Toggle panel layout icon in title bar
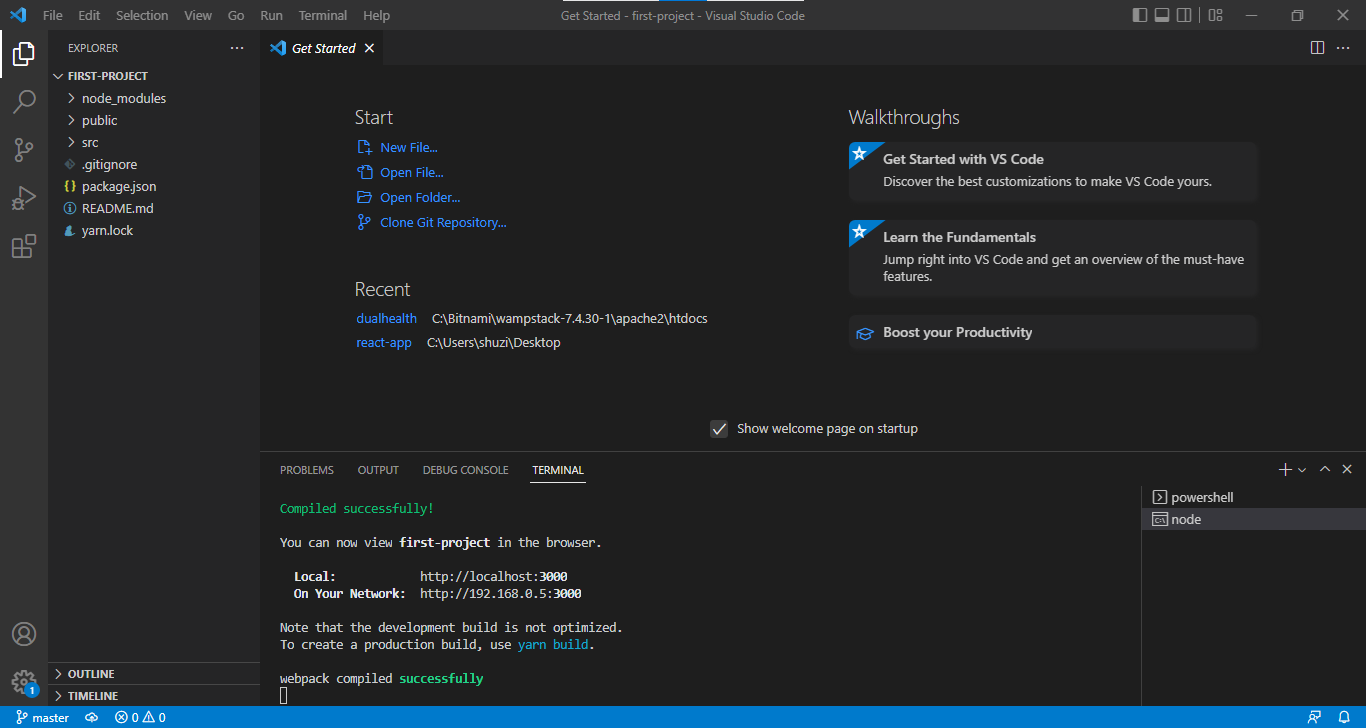Screen dimensions: 1366x728 pyautogui.click(x=1162, y=15)
